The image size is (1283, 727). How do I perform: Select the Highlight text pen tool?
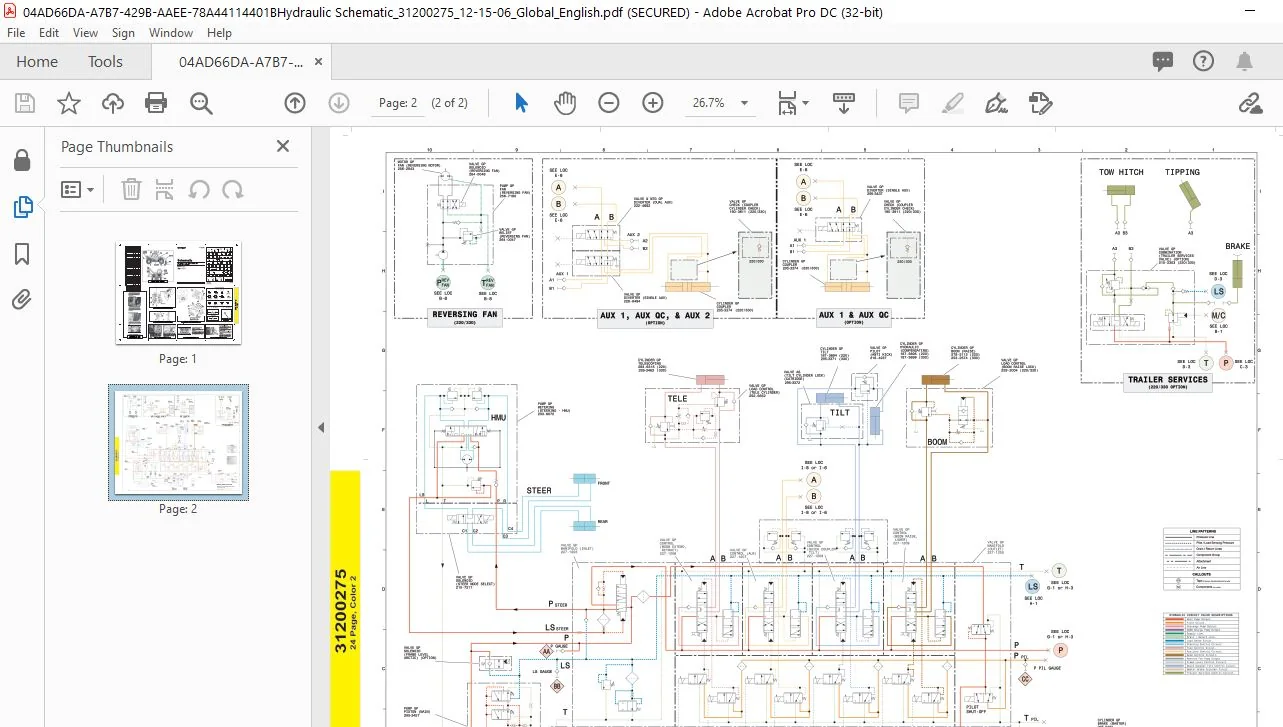click(952, 103)
